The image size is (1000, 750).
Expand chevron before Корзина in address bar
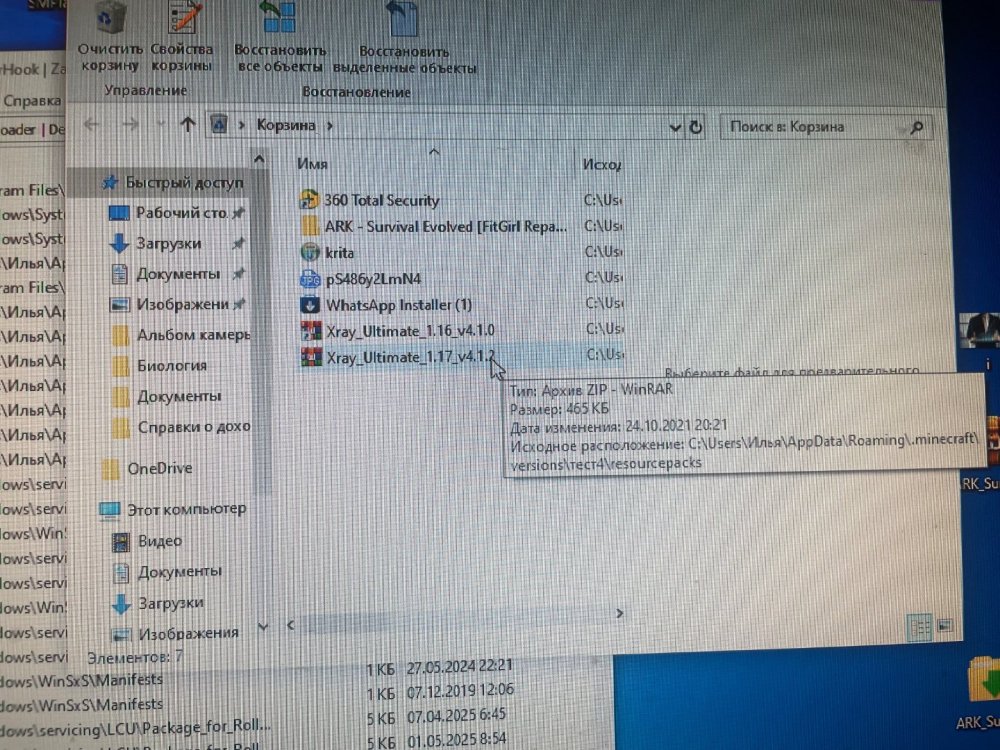pos(242,125)
